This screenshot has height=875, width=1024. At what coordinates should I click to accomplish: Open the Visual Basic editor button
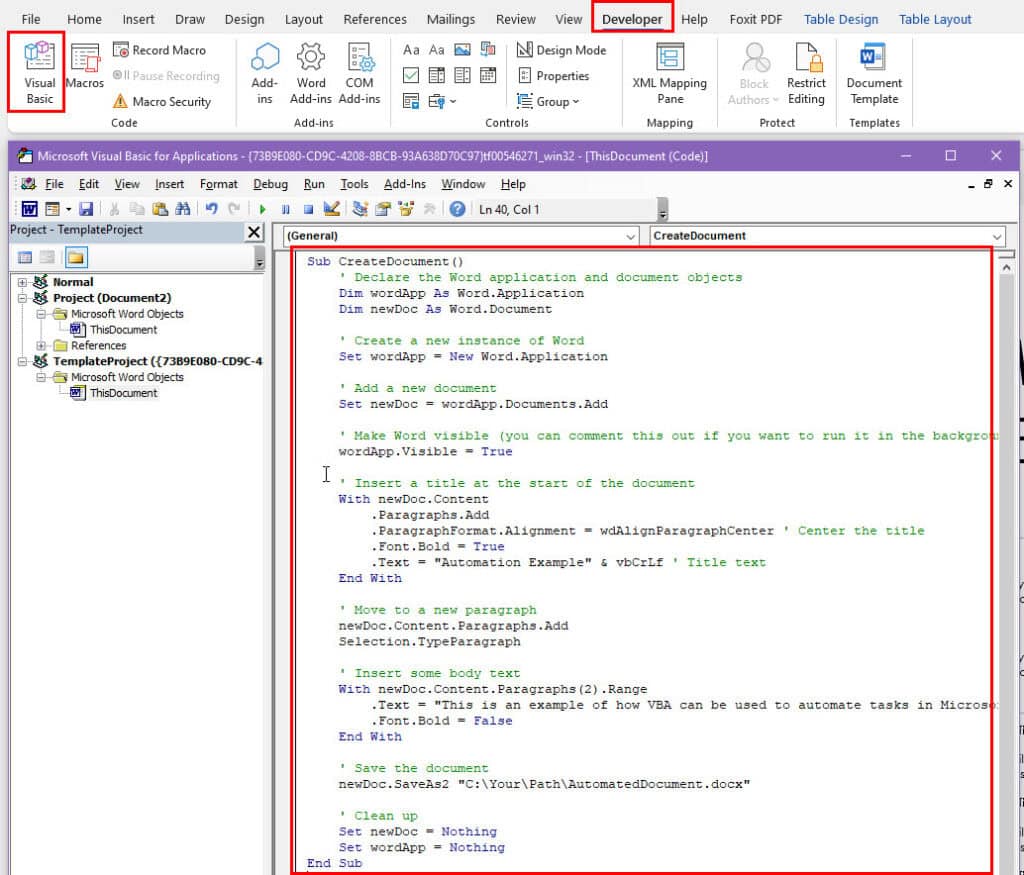39,72
